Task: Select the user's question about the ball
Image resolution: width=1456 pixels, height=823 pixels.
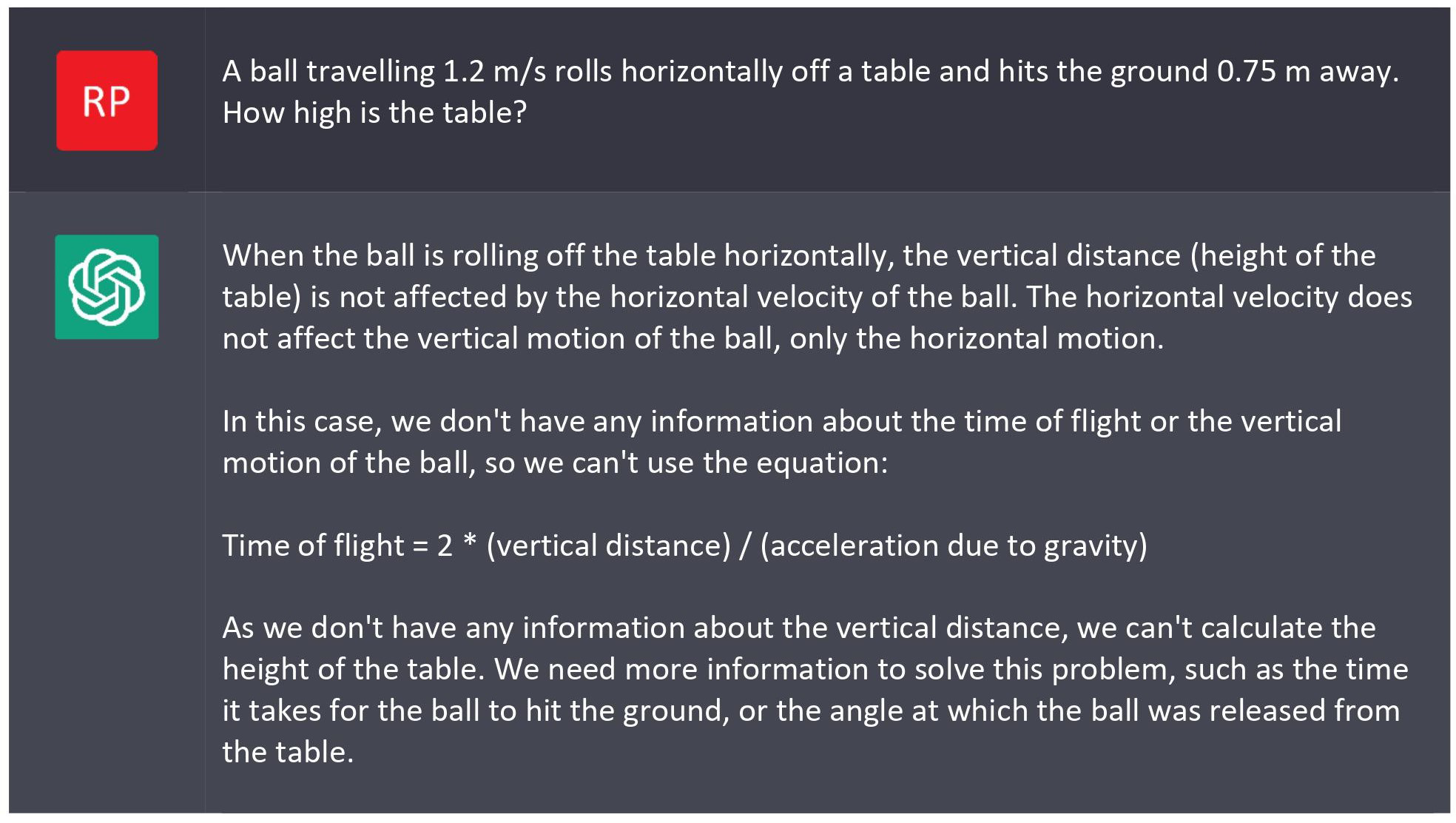Action: point(811,92)
